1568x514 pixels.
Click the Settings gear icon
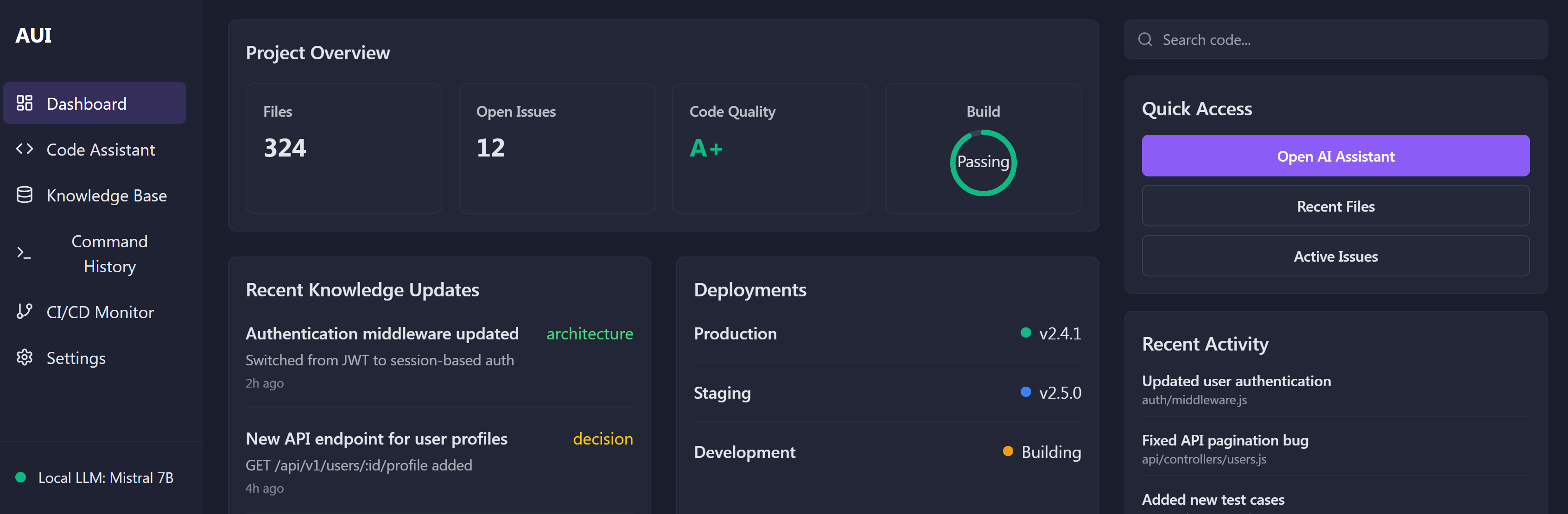(x=25, y=357)
